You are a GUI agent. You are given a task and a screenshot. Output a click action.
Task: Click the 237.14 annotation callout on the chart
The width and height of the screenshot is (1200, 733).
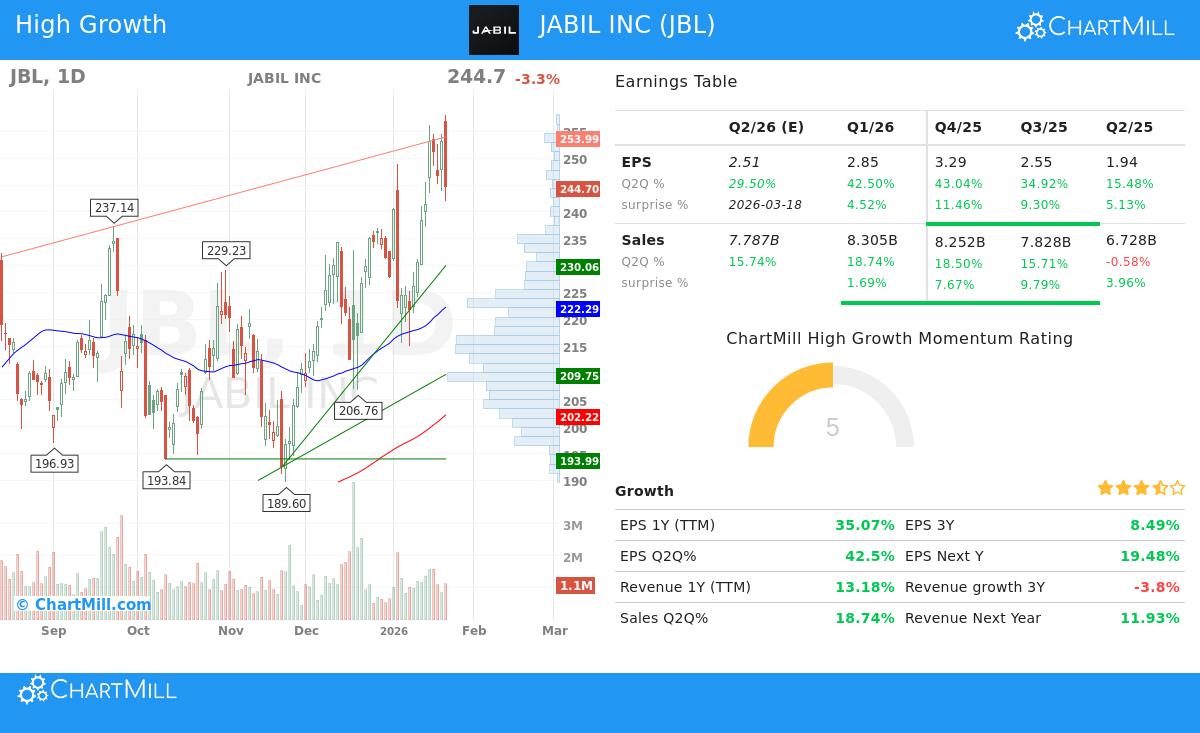click(113, 208)
